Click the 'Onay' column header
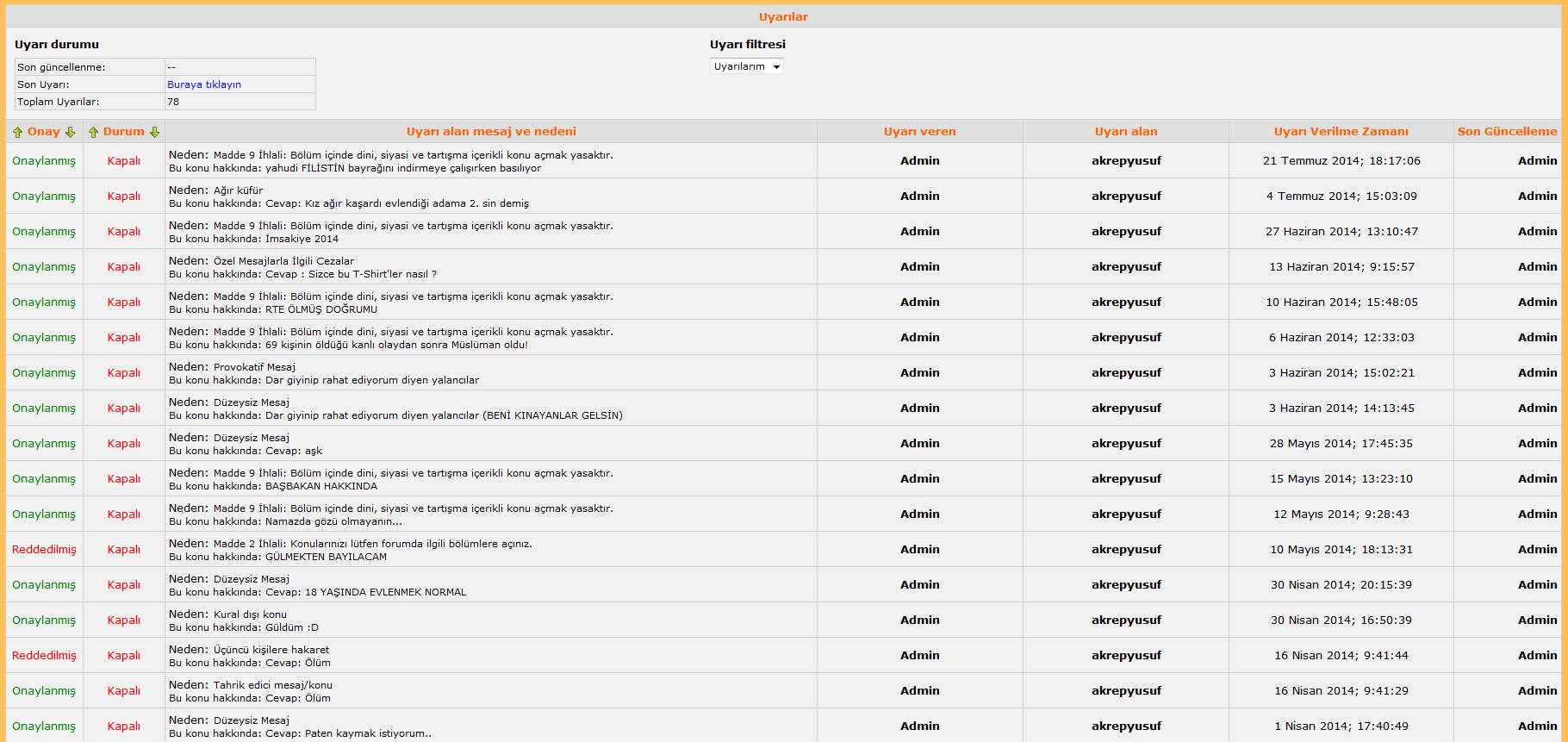Image resolution: width=1568 pixels, height=742 pixels. coord(44,132)
